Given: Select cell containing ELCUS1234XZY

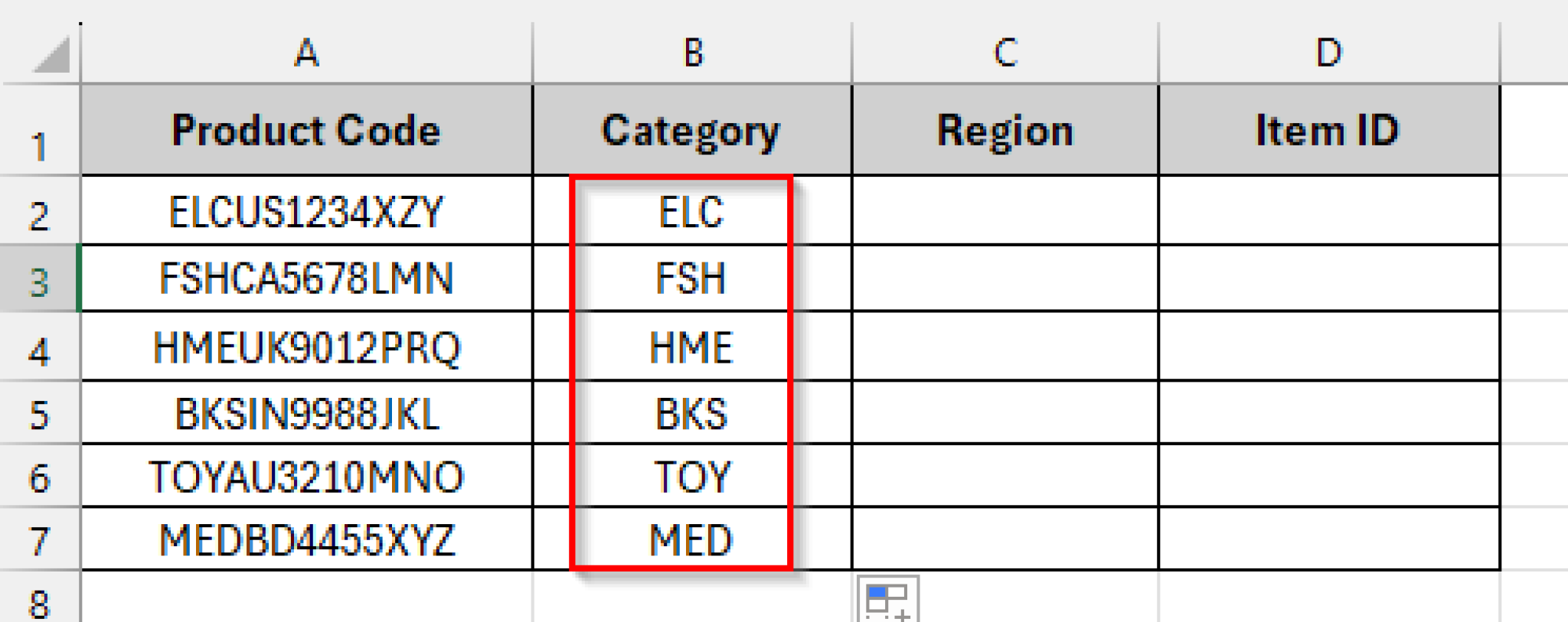Looking at the screenshot, I should pos(306,210).
